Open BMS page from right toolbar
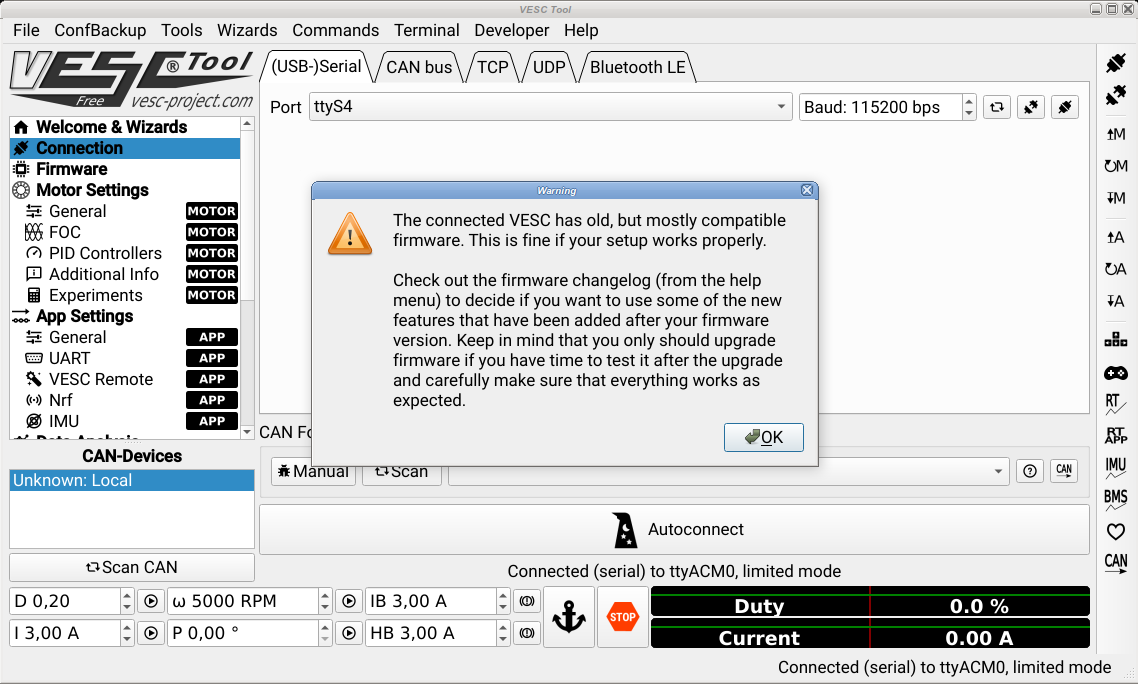Viewport: 1138px width, 684px height. pos(1116,498)
